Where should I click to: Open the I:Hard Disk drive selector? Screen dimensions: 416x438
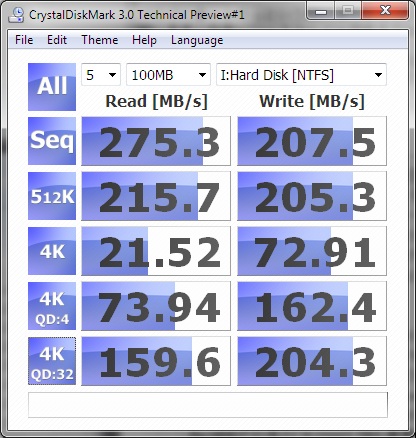click(301, 75)
